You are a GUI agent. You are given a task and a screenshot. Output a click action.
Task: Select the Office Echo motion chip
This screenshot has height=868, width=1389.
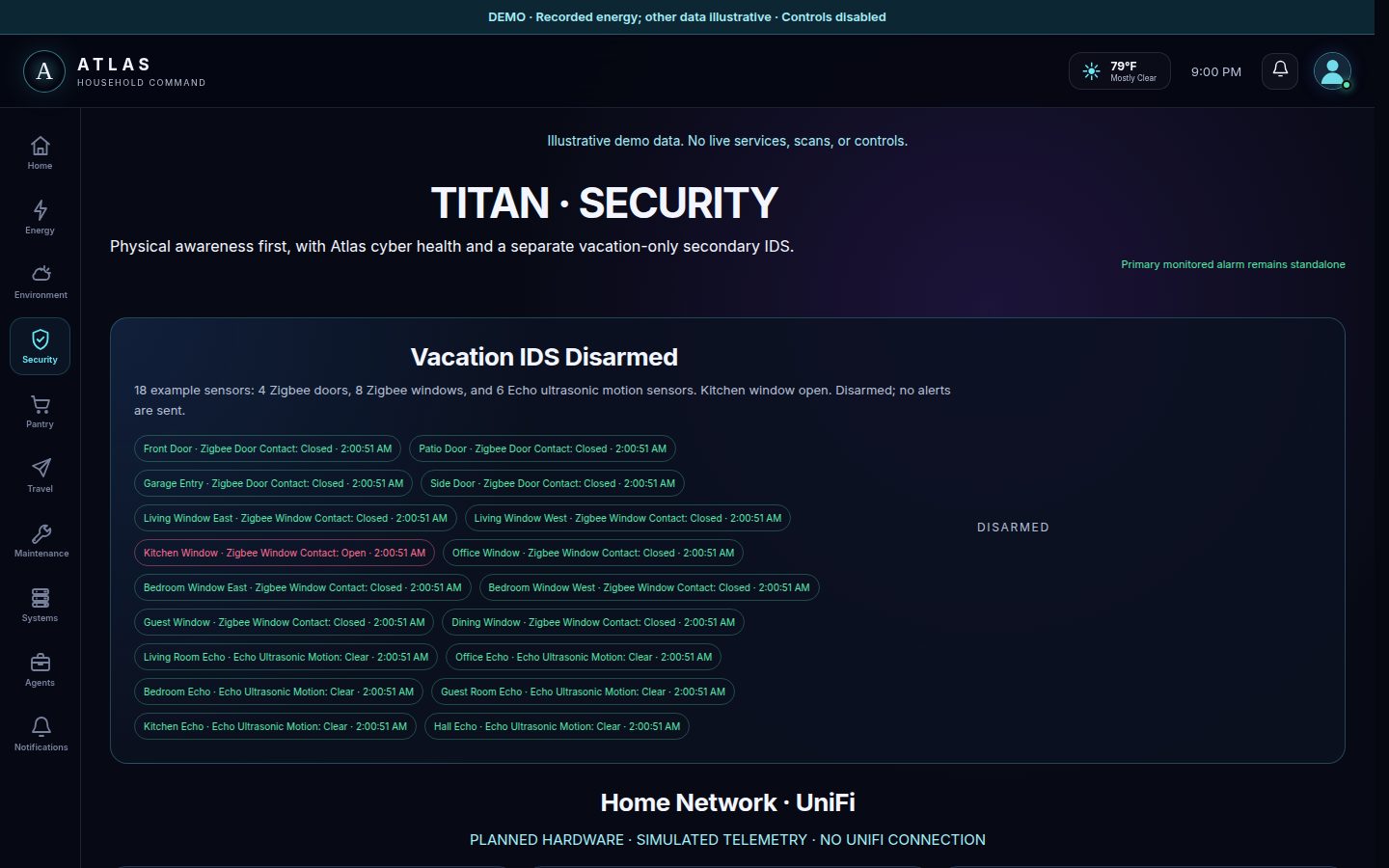click(584, 657)
